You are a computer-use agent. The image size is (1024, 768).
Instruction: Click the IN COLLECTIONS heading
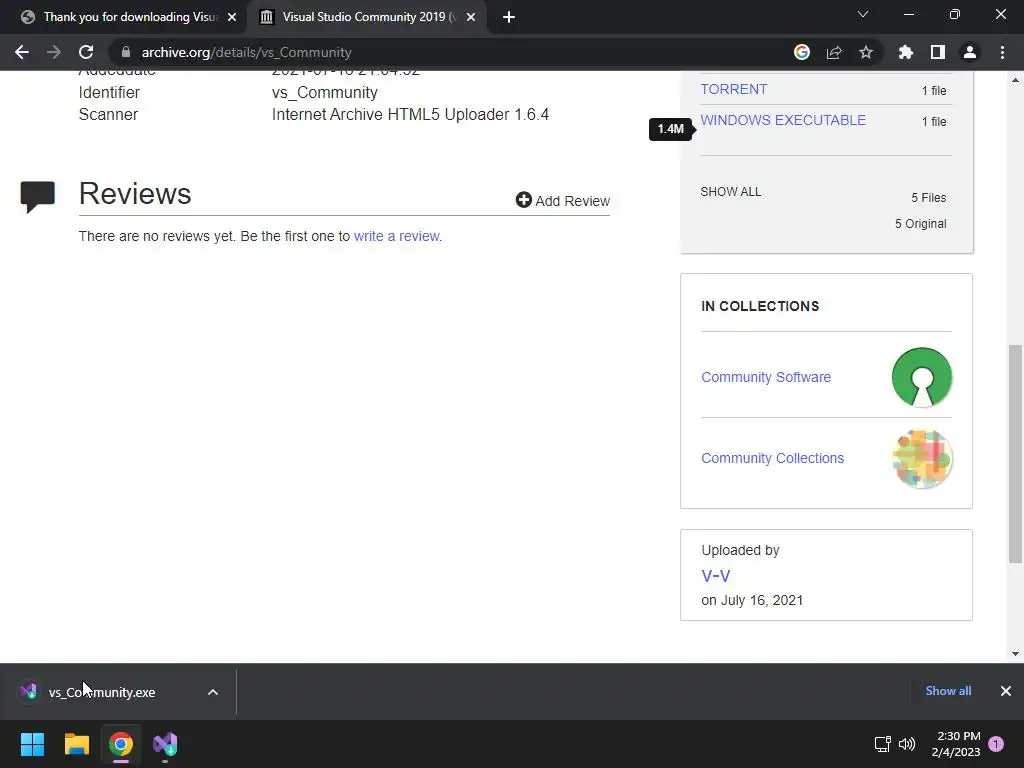(760, 306)
